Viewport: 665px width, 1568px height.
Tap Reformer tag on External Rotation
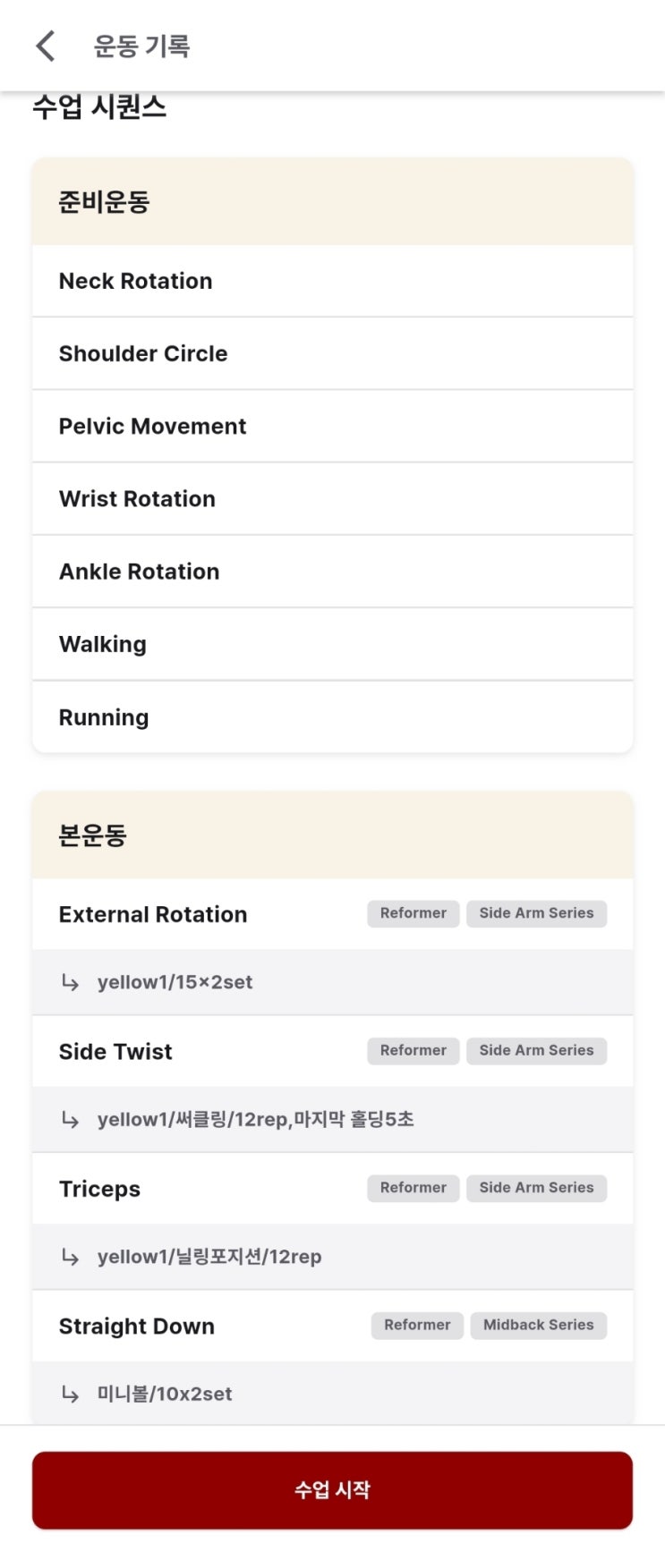413,913
